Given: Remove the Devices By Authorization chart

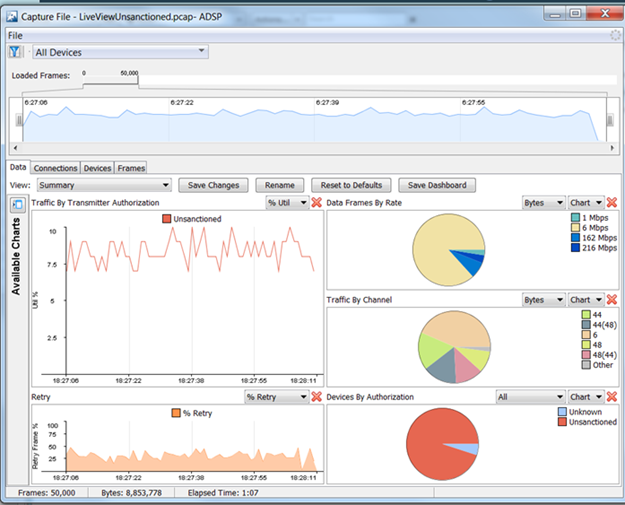Looking at the screenshot, I should (x=612, y=397).
